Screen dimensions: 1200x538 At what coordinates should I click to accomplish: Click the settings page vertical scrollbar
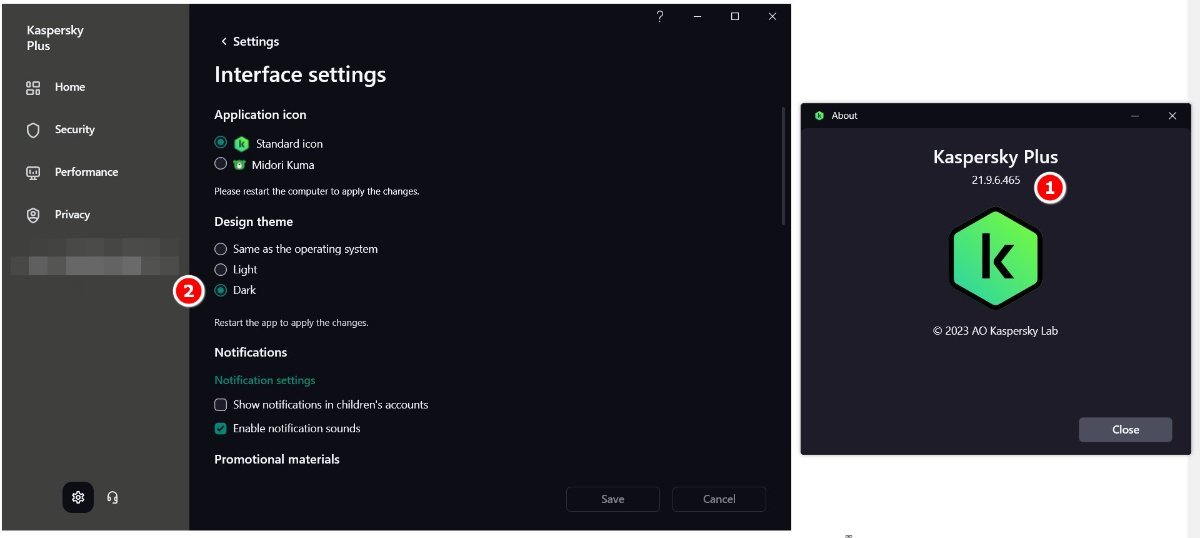pos(784,166)
